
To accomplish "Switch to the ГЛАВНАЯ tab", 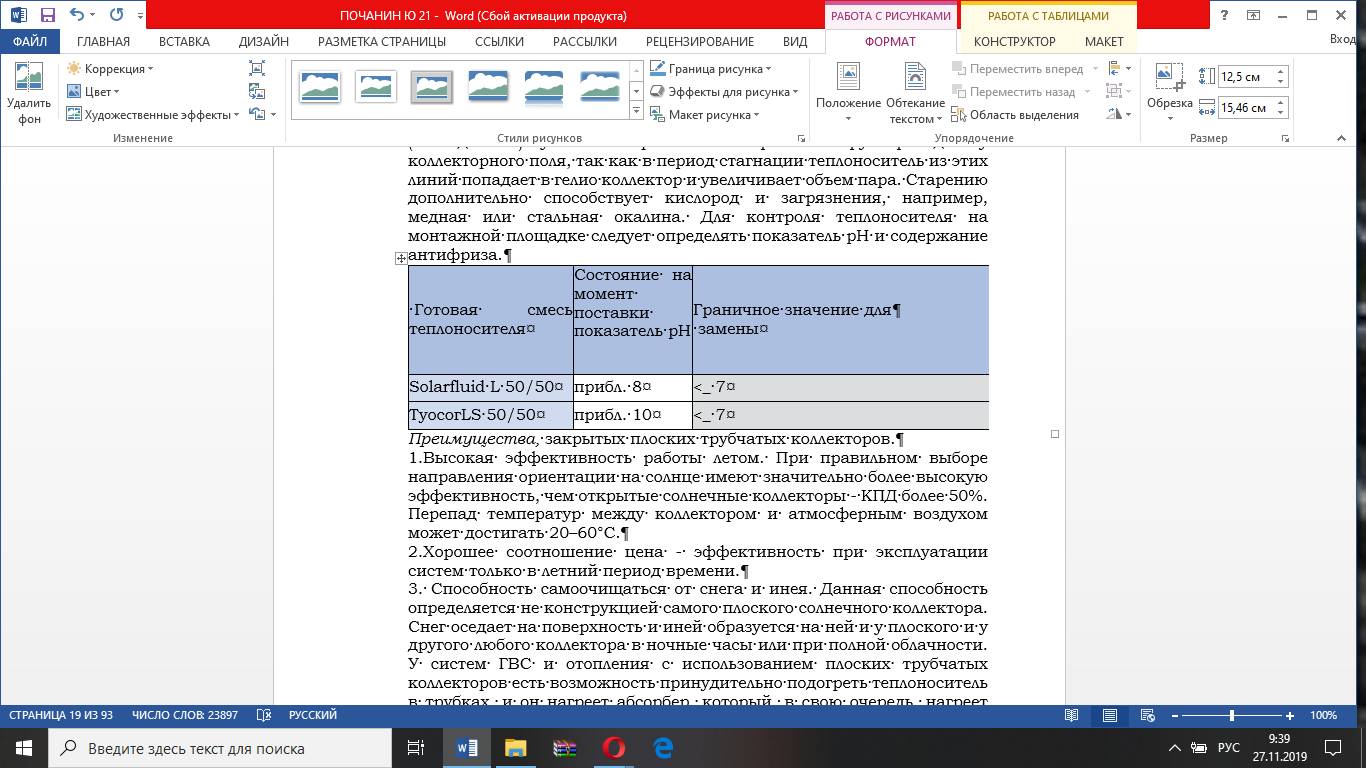I will pyautogui.click(x=104, y=42).
